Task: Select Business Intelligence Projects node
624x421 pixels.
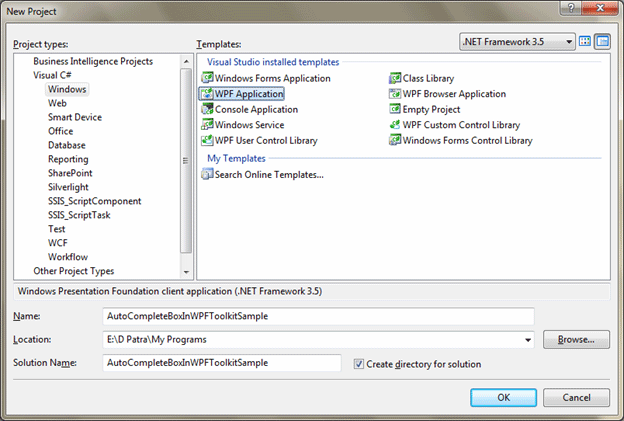Action: (94, 61)
